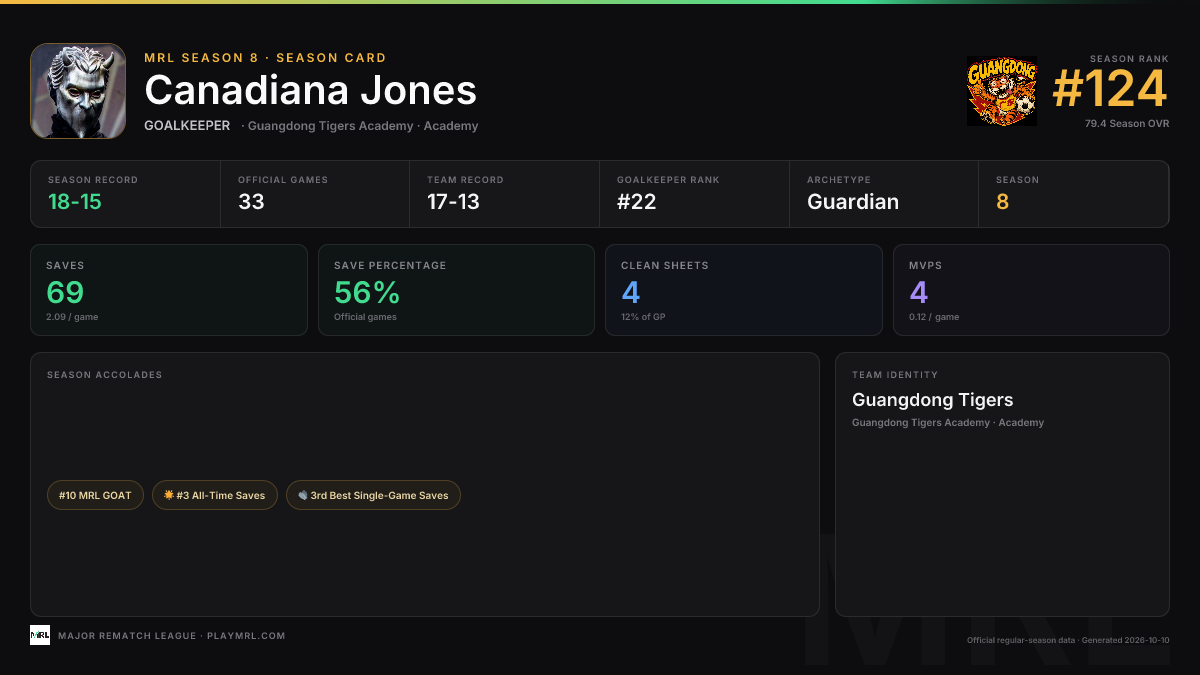The height and width of the screenshot is (675, 1200).
Task: Click the Canadiana Jones player avatar
Action: pos(78,91)
